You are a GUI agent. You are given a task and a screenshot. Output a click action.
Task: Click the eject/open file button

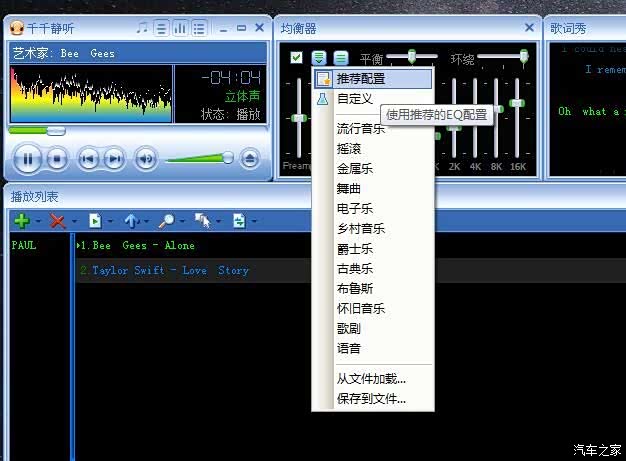click(x=250, y=158)
